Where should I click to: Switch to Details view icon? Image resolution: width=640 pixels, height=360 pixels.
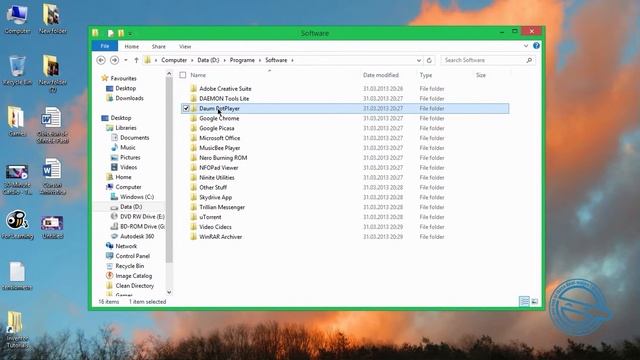[524, 301]
